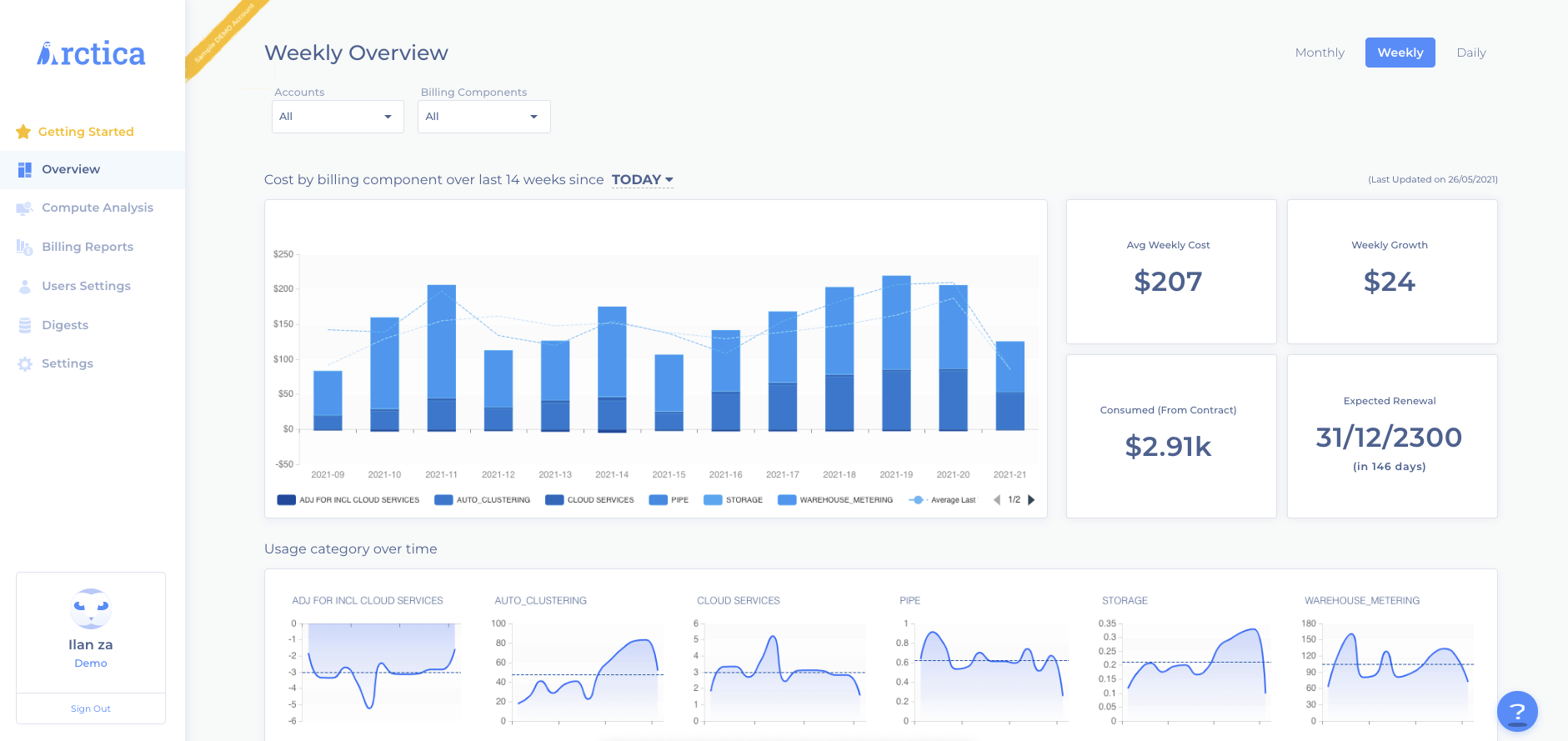Go to previous legend page arrow

997,500
